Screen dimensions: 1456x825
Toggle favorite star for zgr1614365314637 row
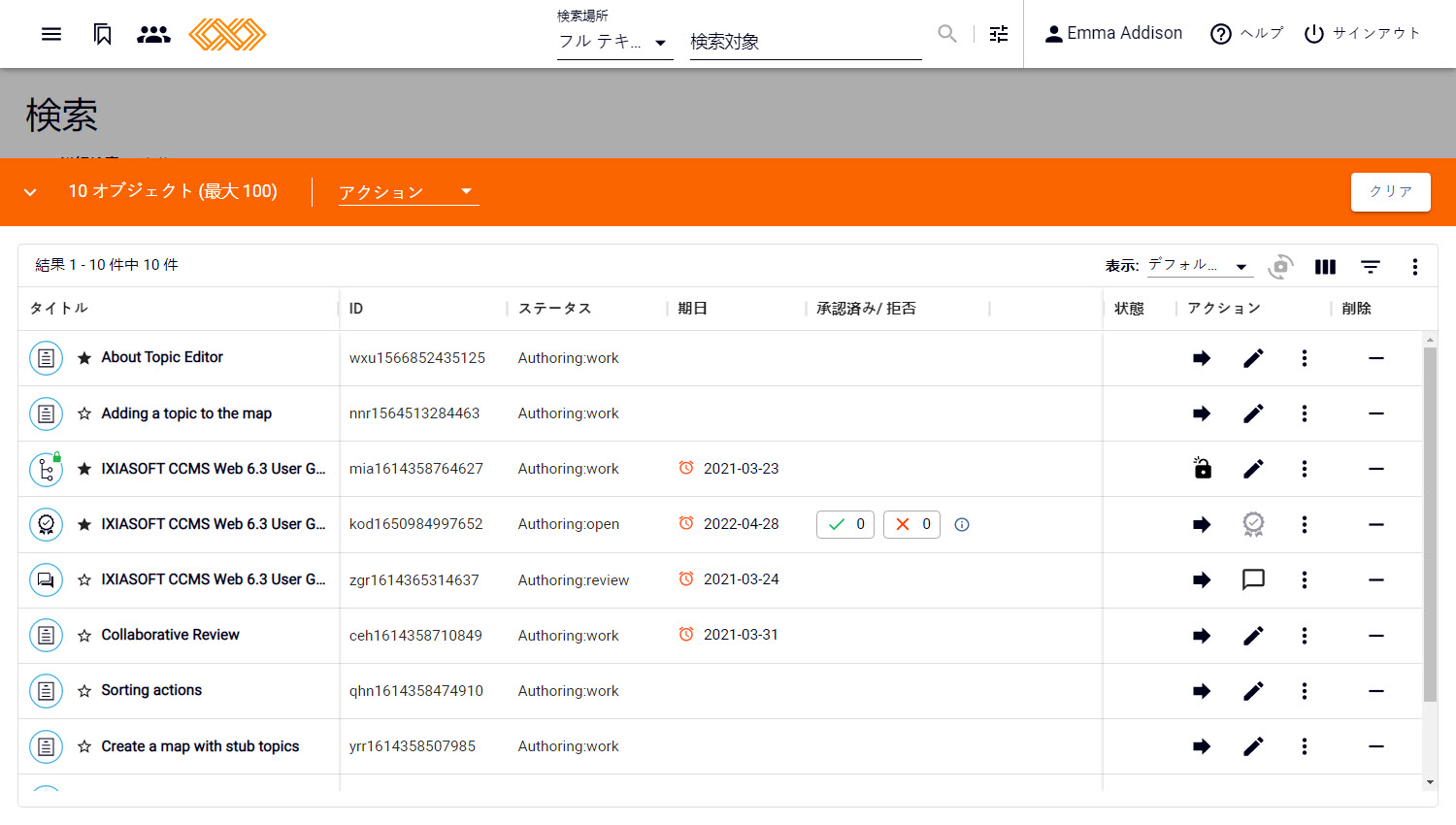click(x=84, y=579)
